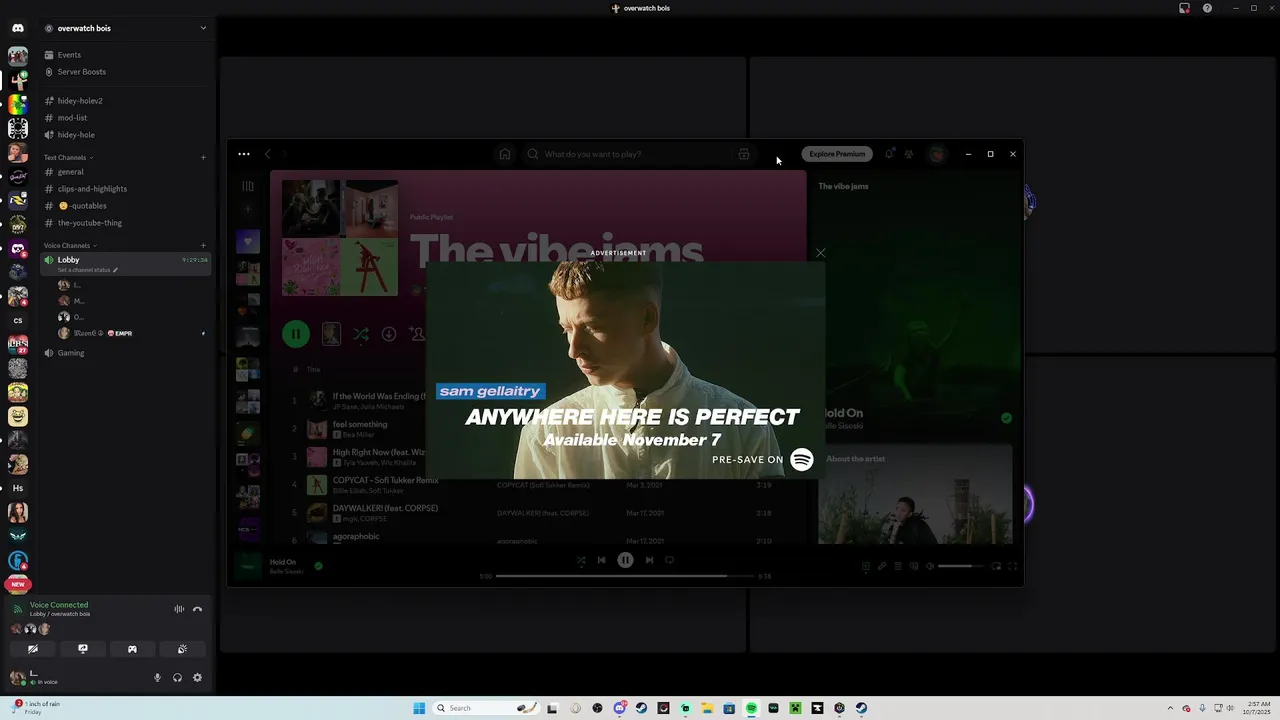This screenshot has height=720, width=1280.
Task: Open Spotify Browse icon in search bar
Action: click(744, 154)
